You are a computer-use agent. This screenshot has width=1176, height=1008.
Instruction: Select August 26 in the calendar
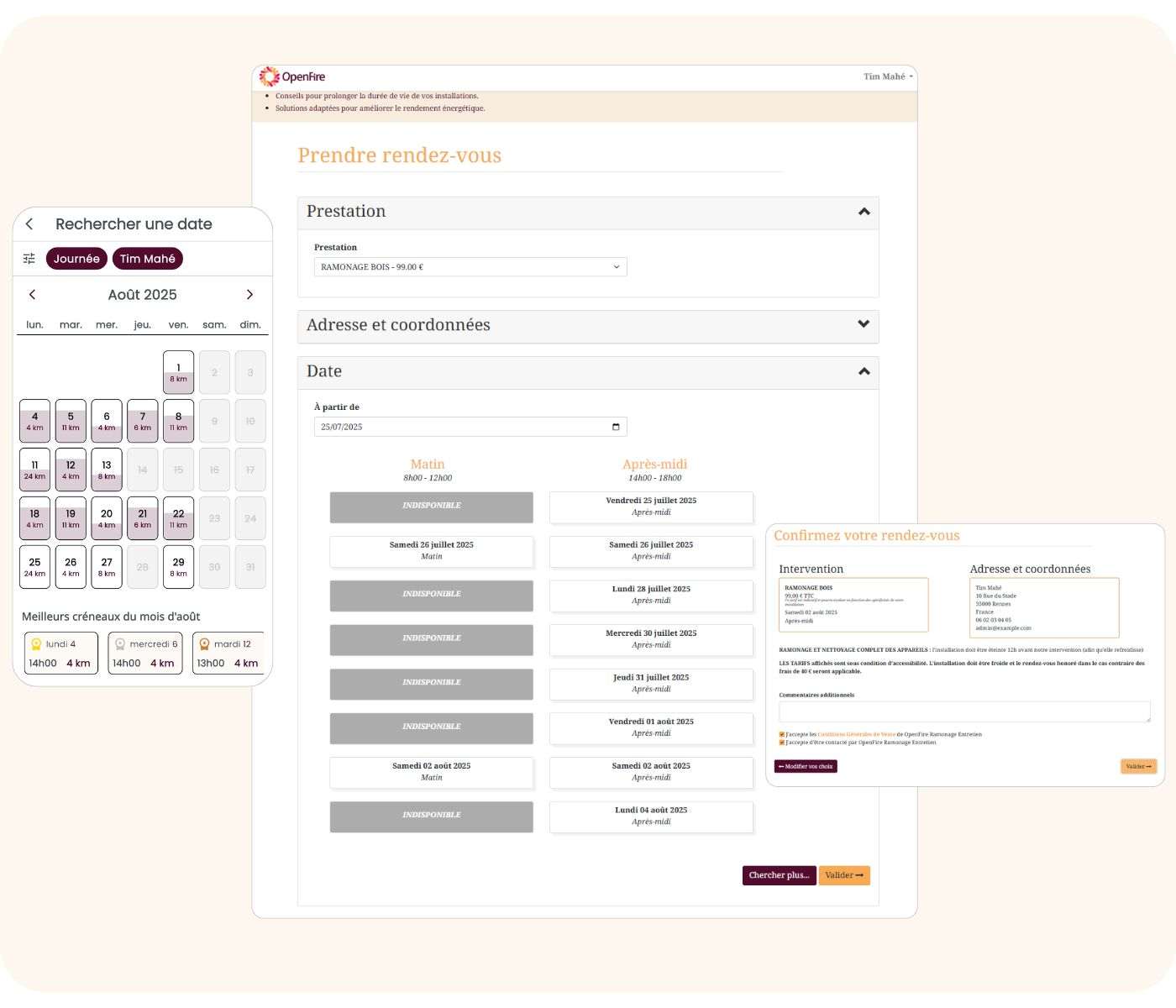tap(71, 568)
